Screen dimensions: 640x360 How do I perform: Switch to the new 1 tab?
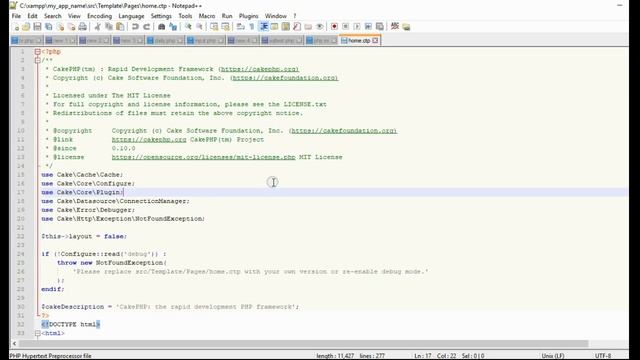point(60,40)
